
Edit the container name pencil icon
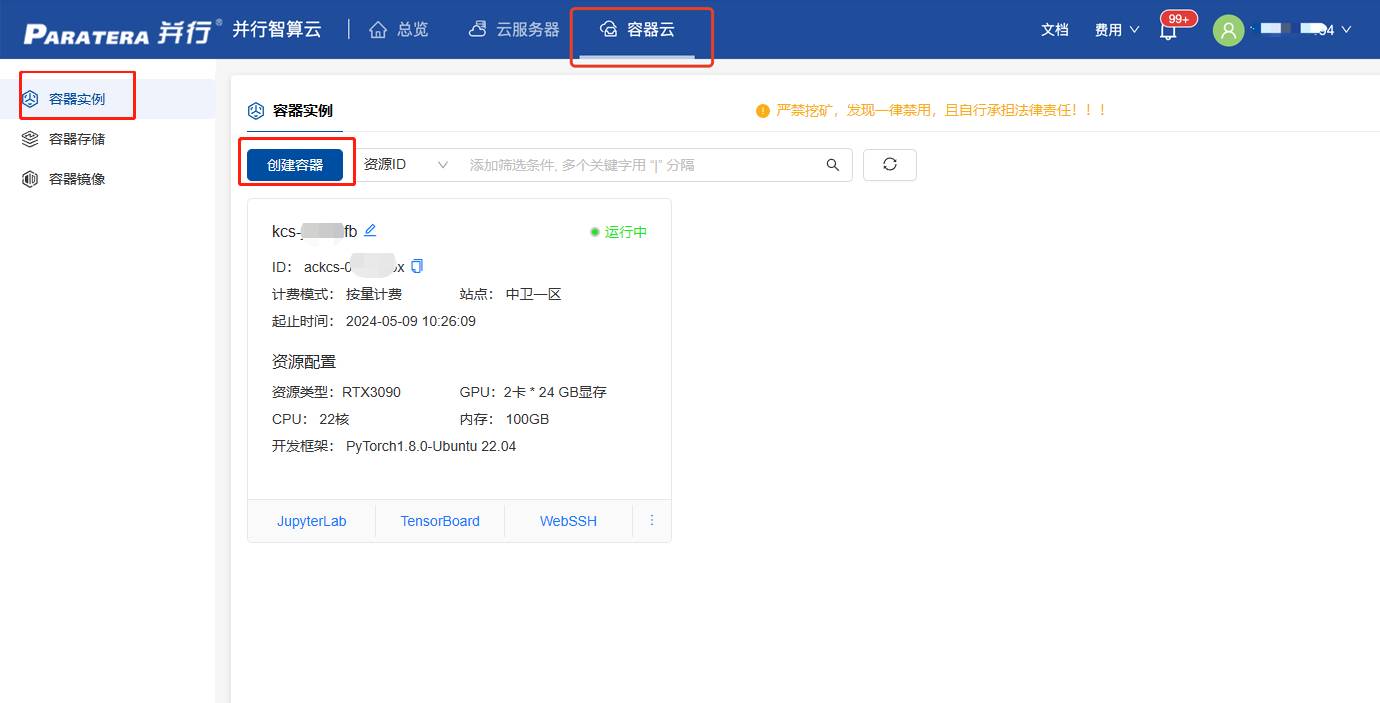click(370, 230)
